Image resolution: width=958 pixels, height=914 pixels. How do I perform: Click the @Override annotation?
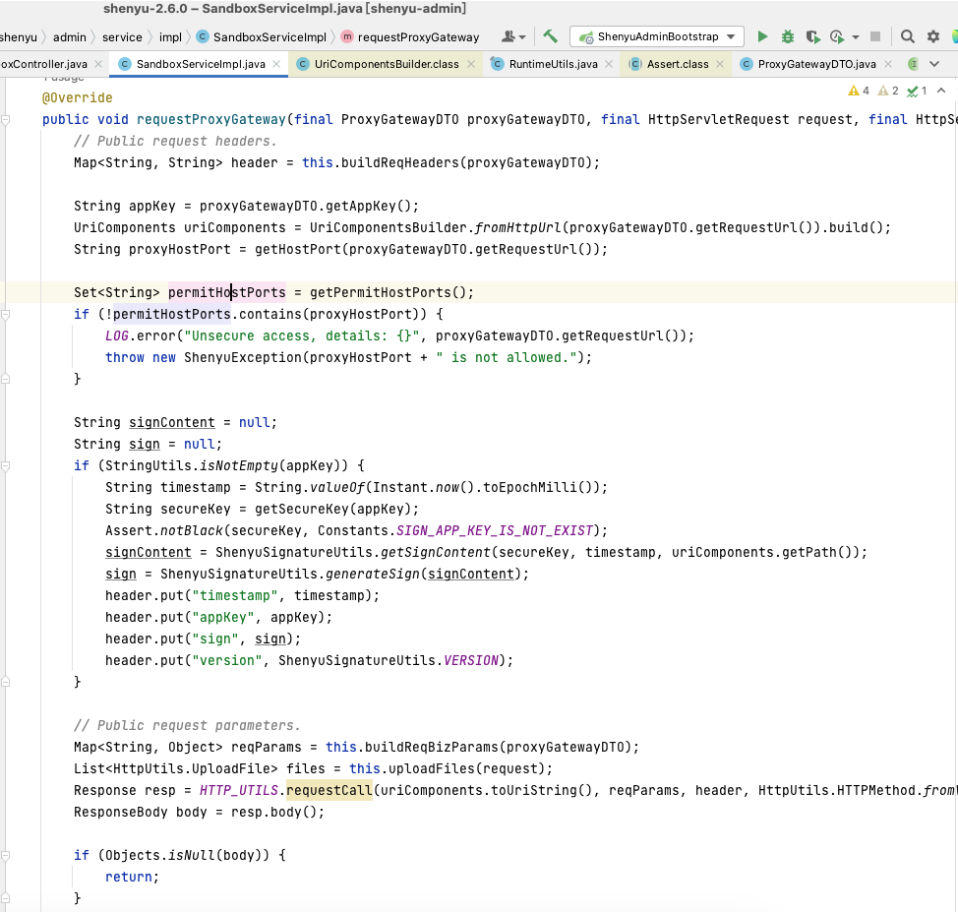(x=77, y=98)
